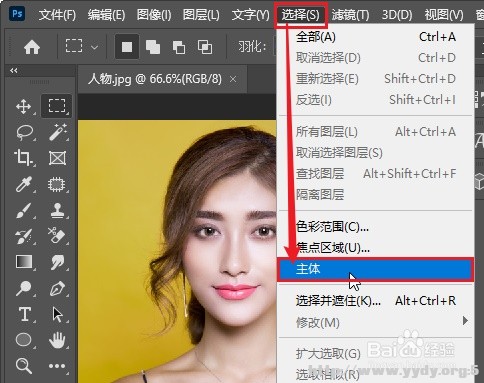Viewport: 484px width, 383px height.
Task: Open the Edit Toolbar three-dots button
Action: coord(57,366)
